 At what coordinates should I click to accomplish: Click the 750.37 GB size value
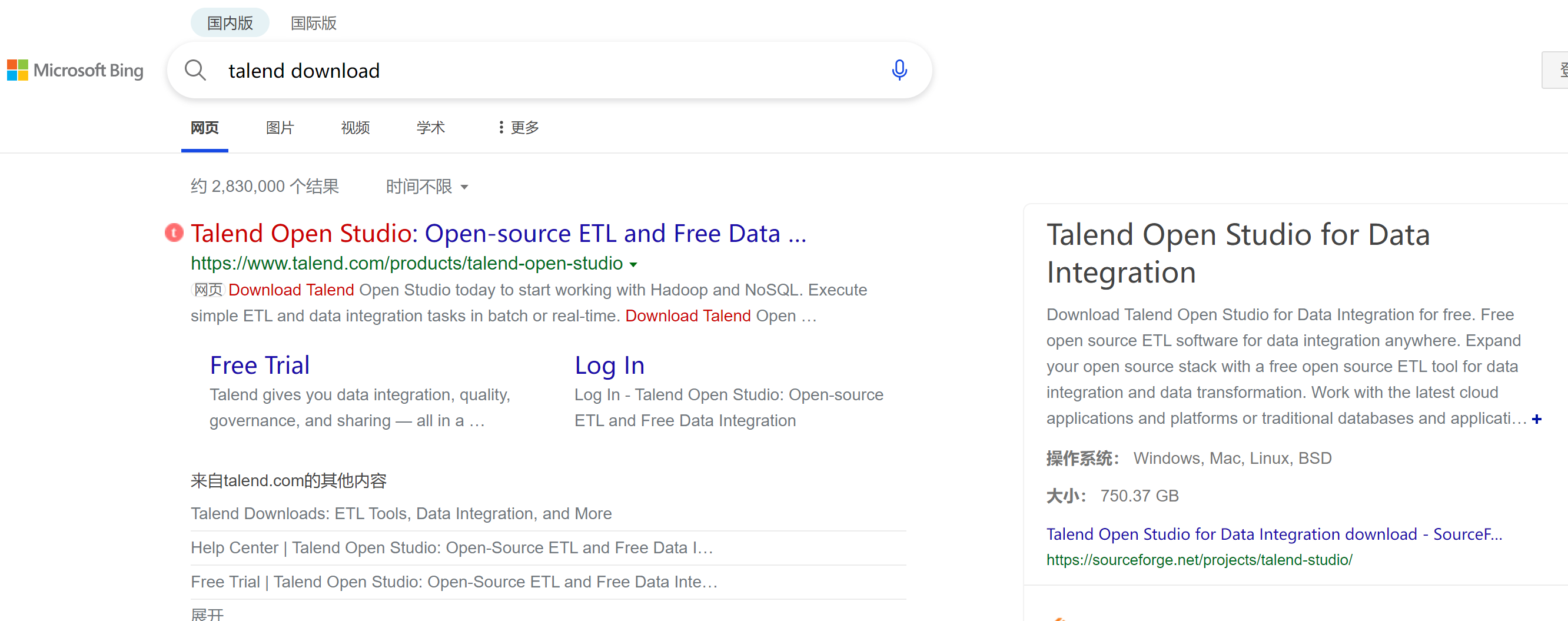[1140, 496]
